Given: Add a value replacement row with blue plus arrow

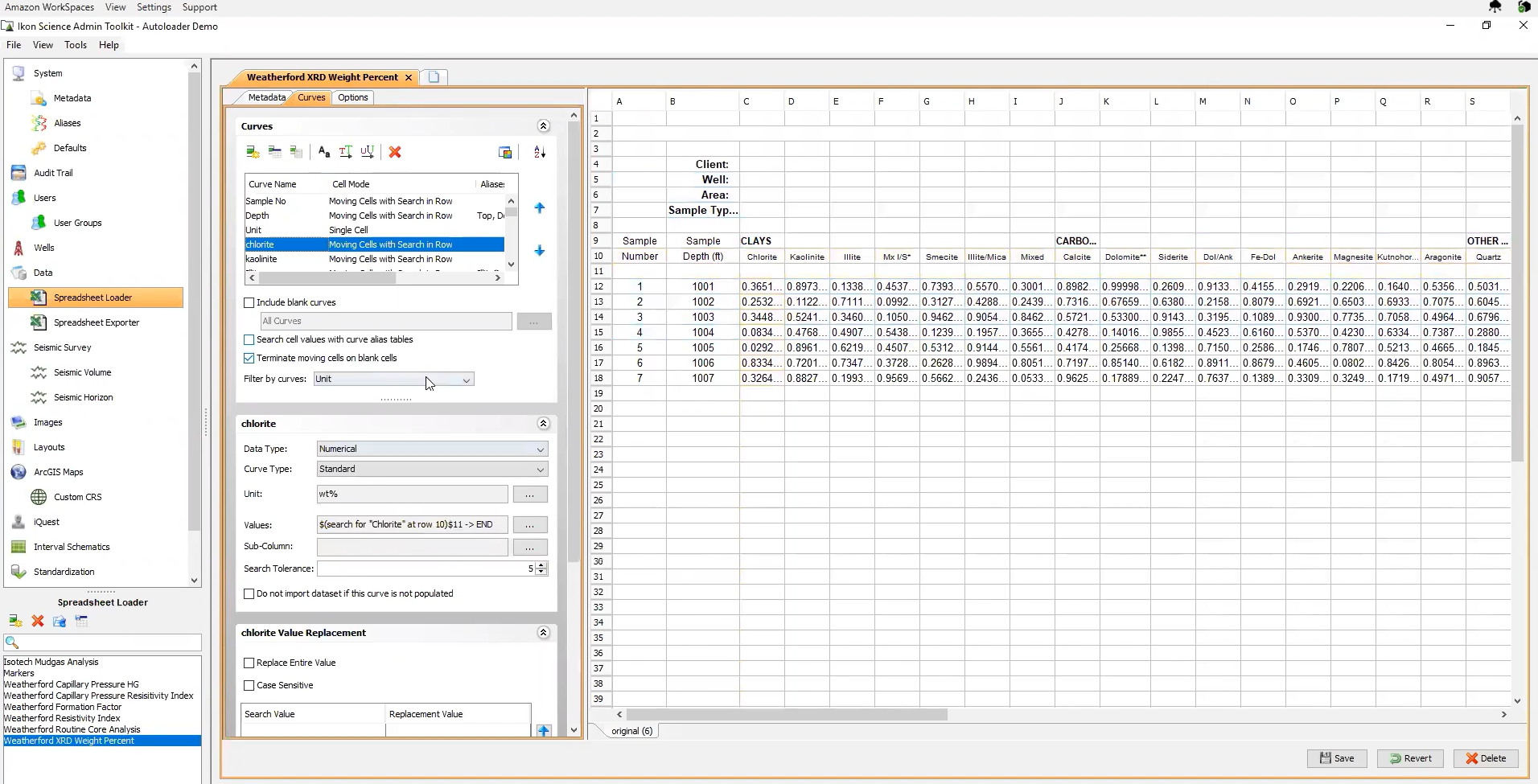Looking at the screenshot, I should click(x=544, y=730).
